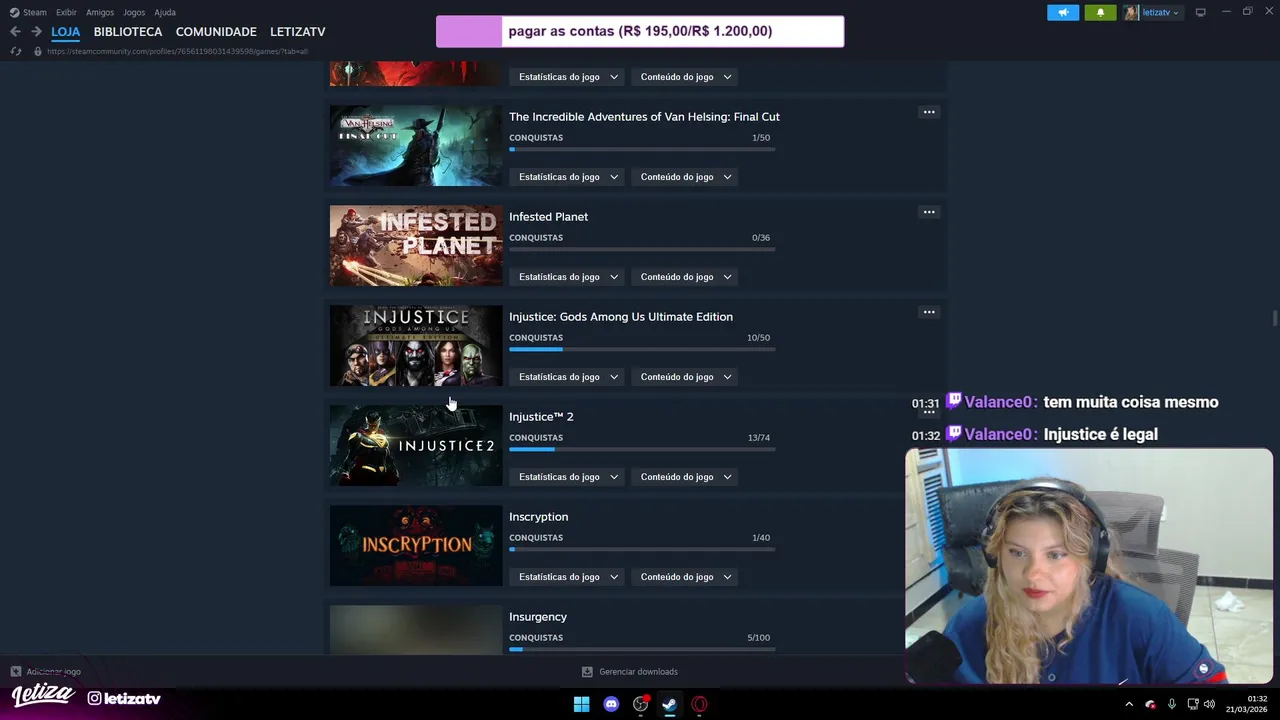This screenshot has height=720, width=1280.
Task: Click the Injustice 2 achievements progress bar
Action: click(x=642, y=449)
